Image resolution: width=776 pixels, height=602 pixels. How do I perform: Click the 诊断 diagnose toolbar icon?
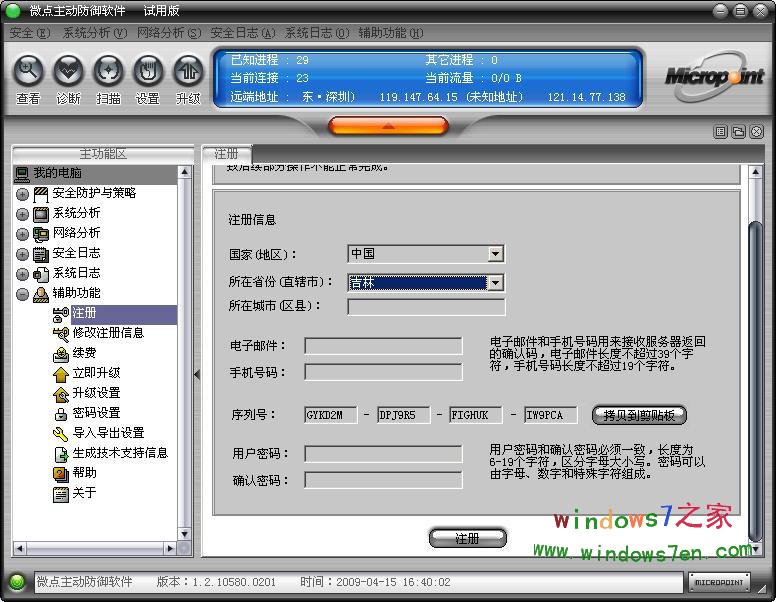[x=68, y=72]
